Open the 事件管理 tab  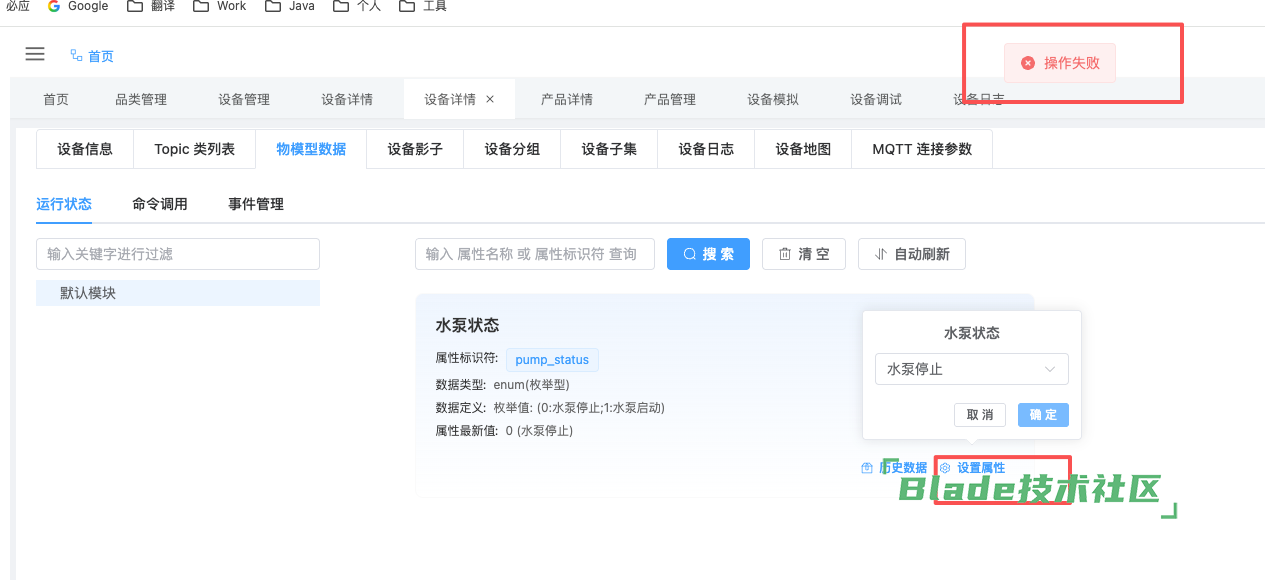tap(256, 204)
